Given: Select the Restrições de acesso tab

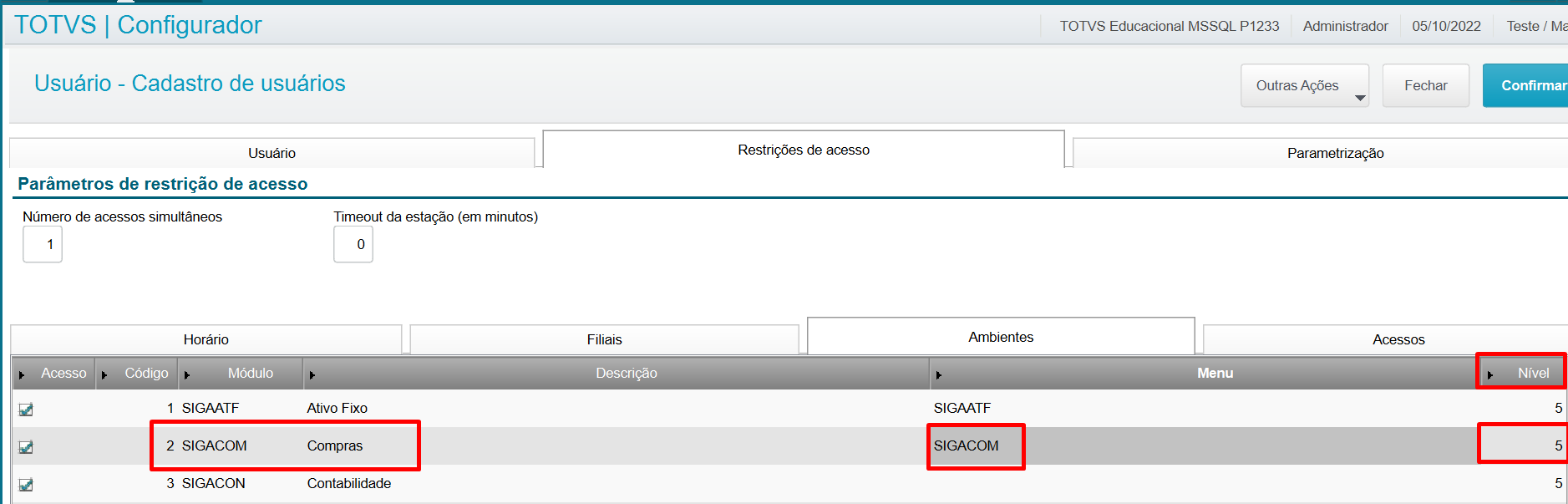Looking at the screenshot, I should pyautogui.click(x=804, y=150).
